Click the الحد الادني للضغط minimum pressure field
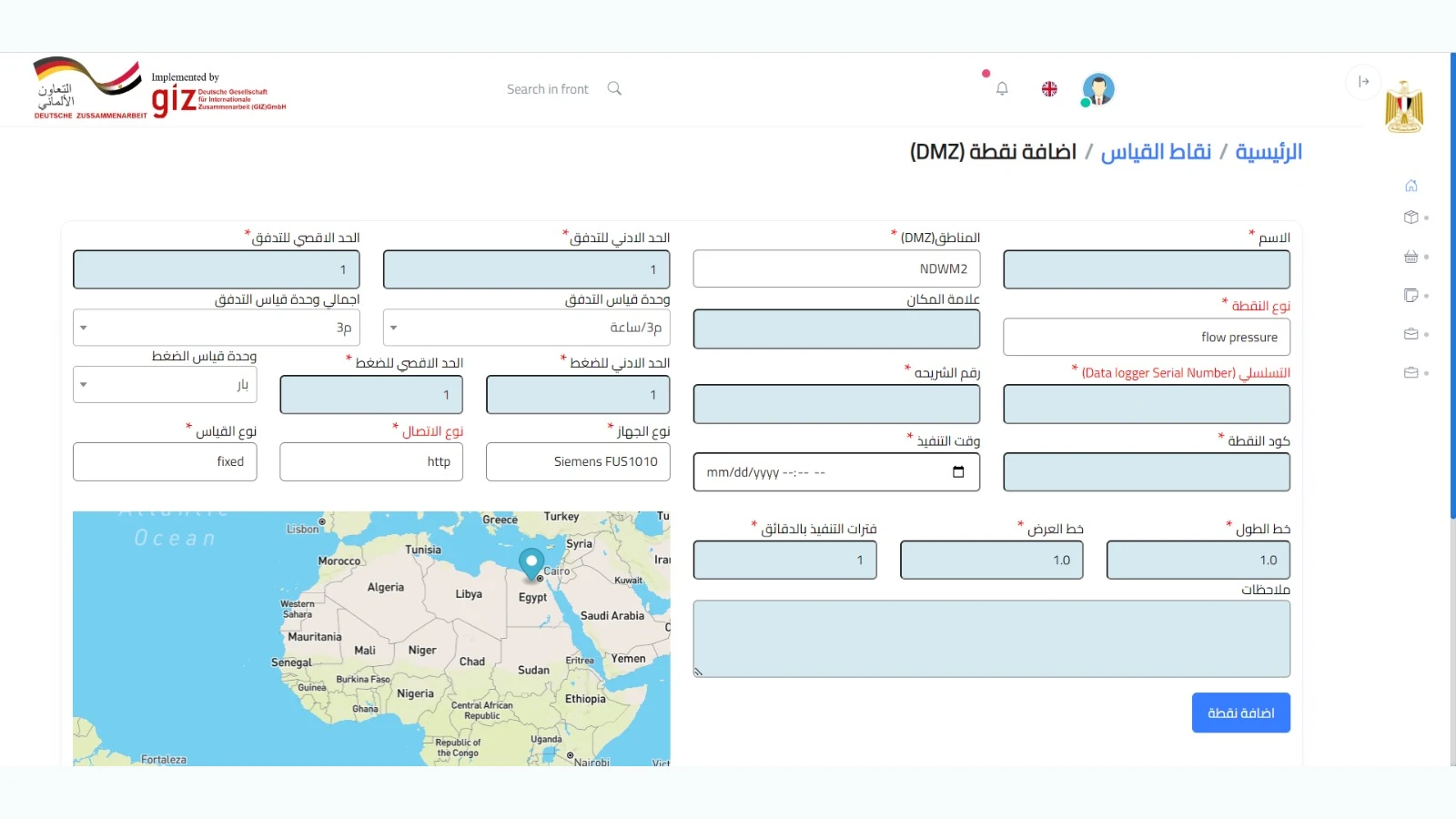Viewport: 1456px width, 819px height. click(x=579, y=395)
